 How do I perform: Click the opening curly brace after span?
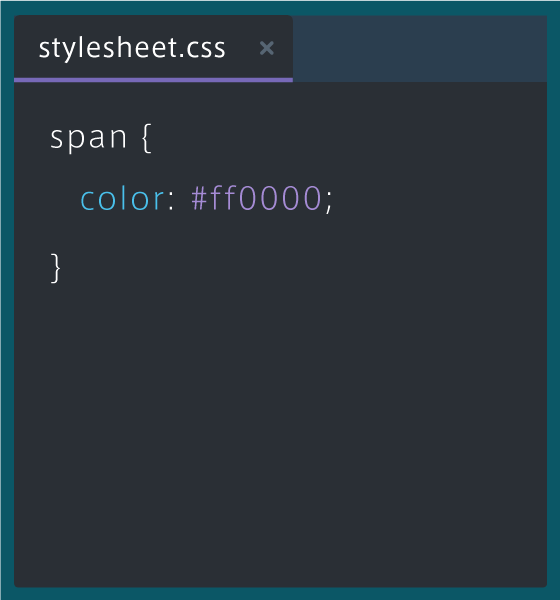147,138
